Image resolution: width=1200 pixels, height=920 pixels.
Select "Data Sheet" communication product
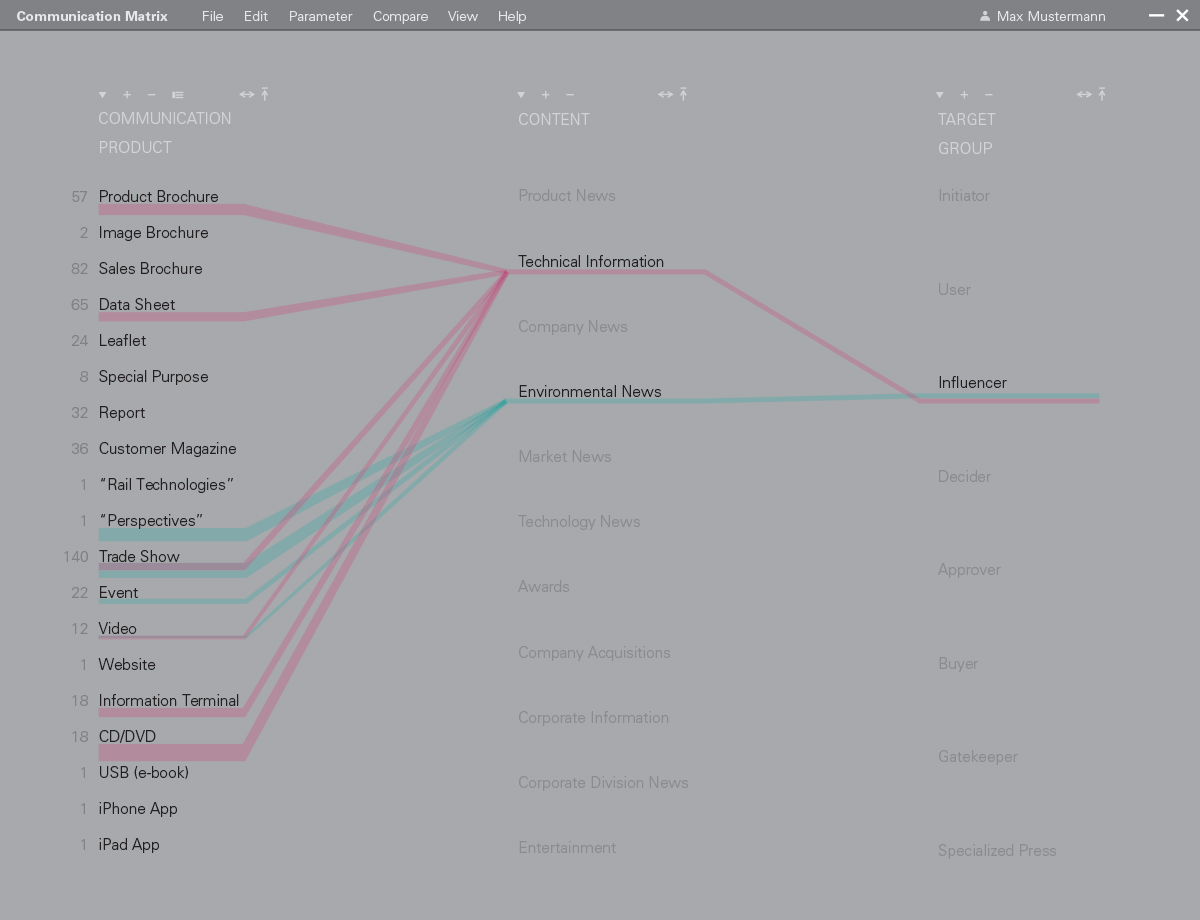click(x=137, y=305)
